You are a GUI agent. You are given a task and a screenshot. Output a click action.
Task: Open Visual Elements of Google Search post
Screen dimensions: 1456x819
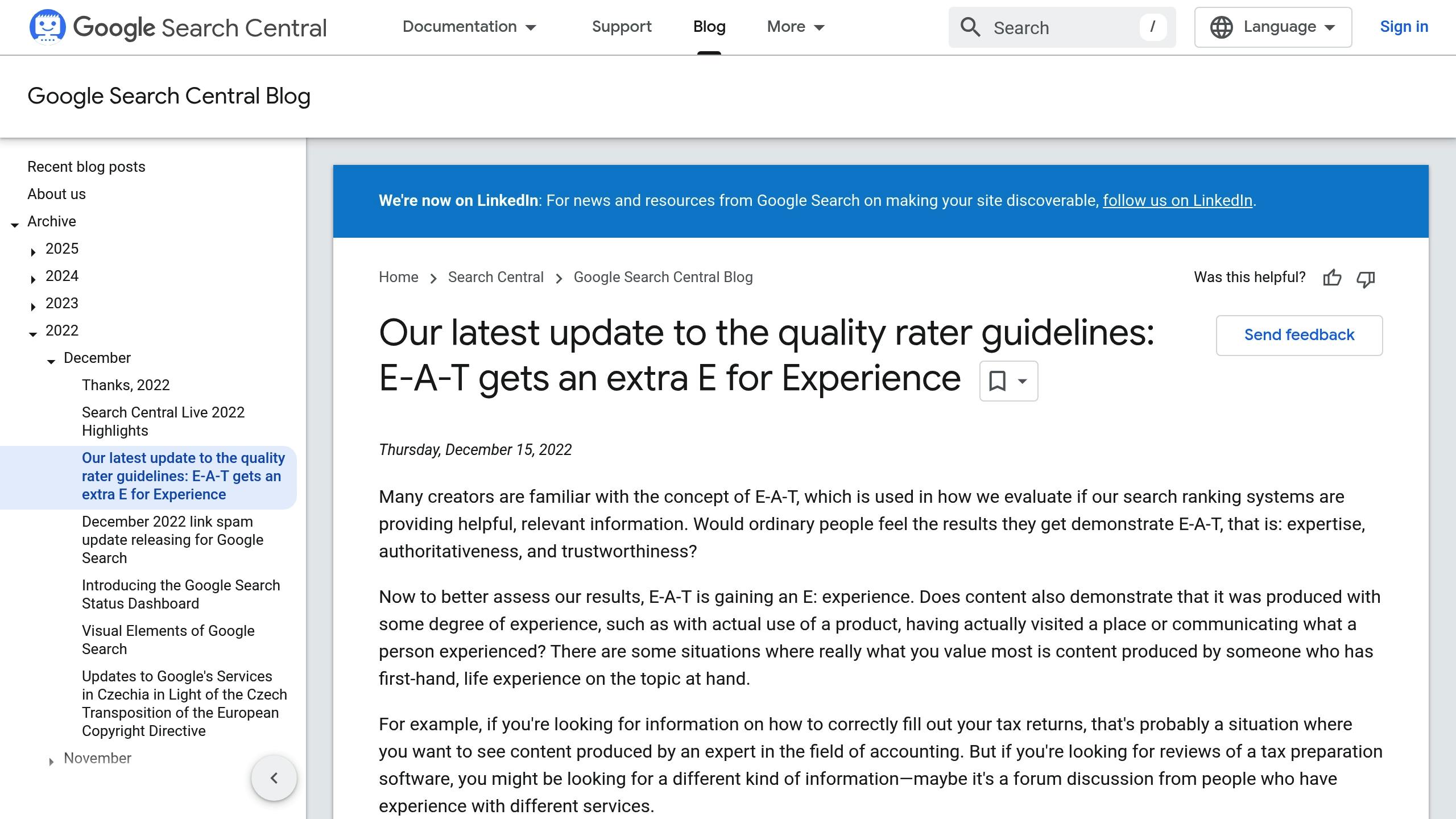pos(168,640)
